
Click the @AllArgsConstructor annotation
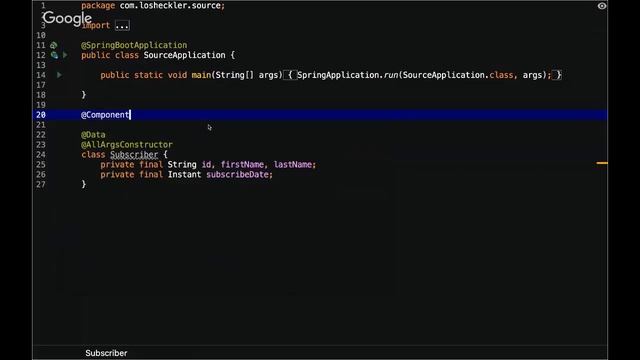tap(127, 144)
